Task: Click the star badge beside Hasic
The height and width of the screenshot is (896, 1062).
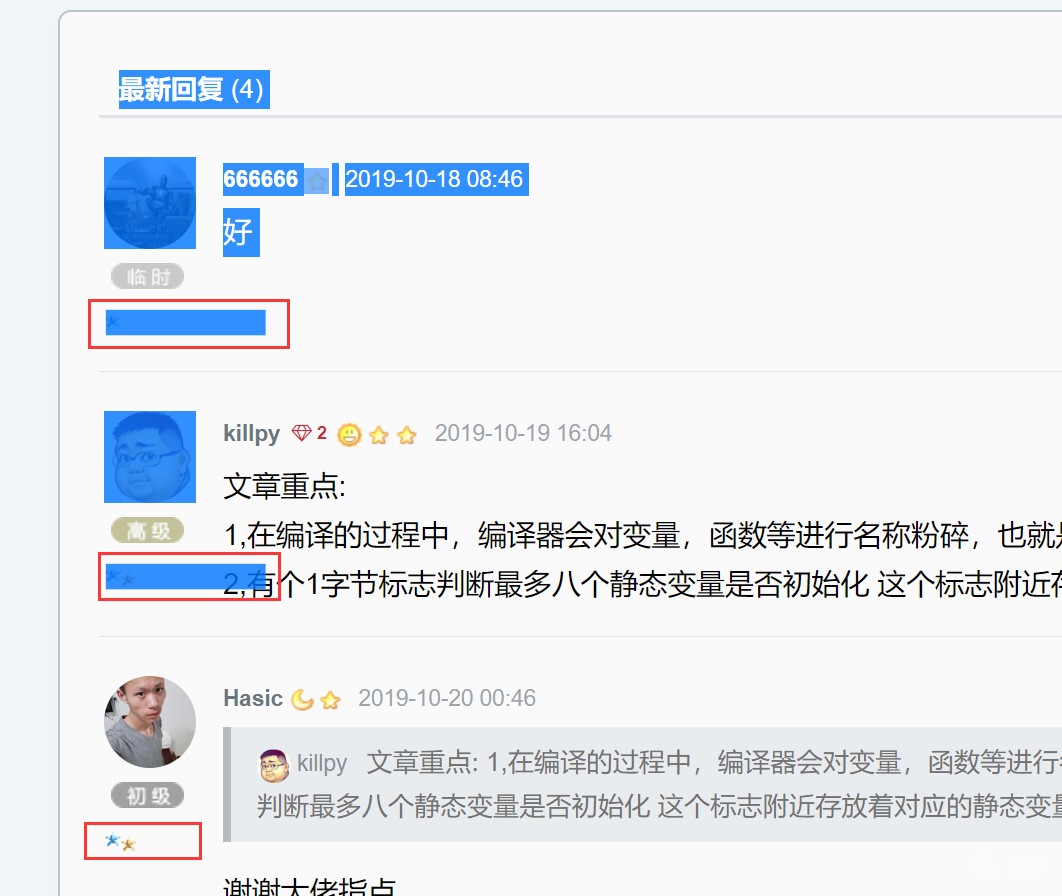Action: pyautogui.click(x=331, y=700)
